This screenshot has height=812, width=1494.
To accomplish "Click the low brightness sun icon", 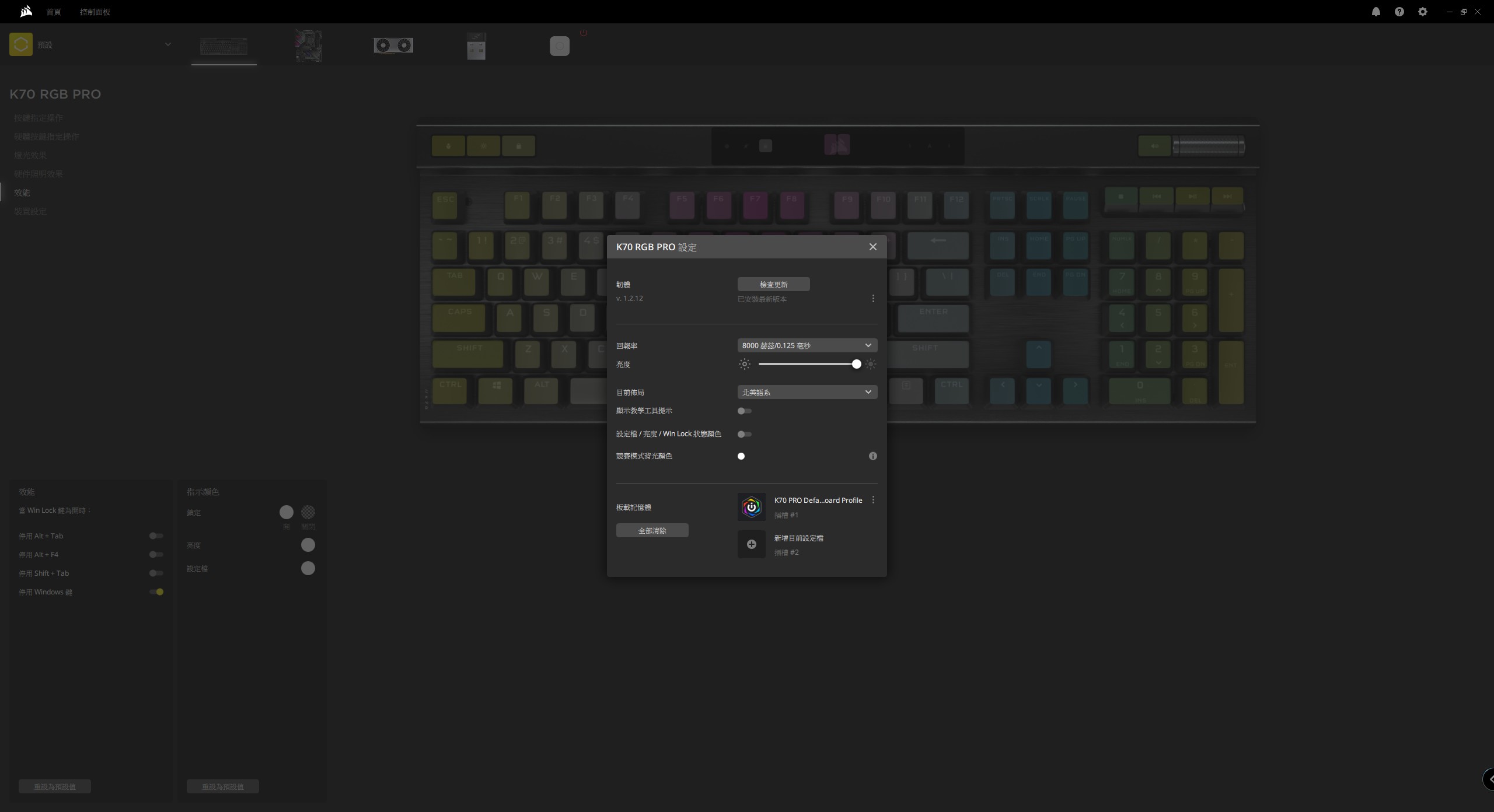I will coord(745,364).
